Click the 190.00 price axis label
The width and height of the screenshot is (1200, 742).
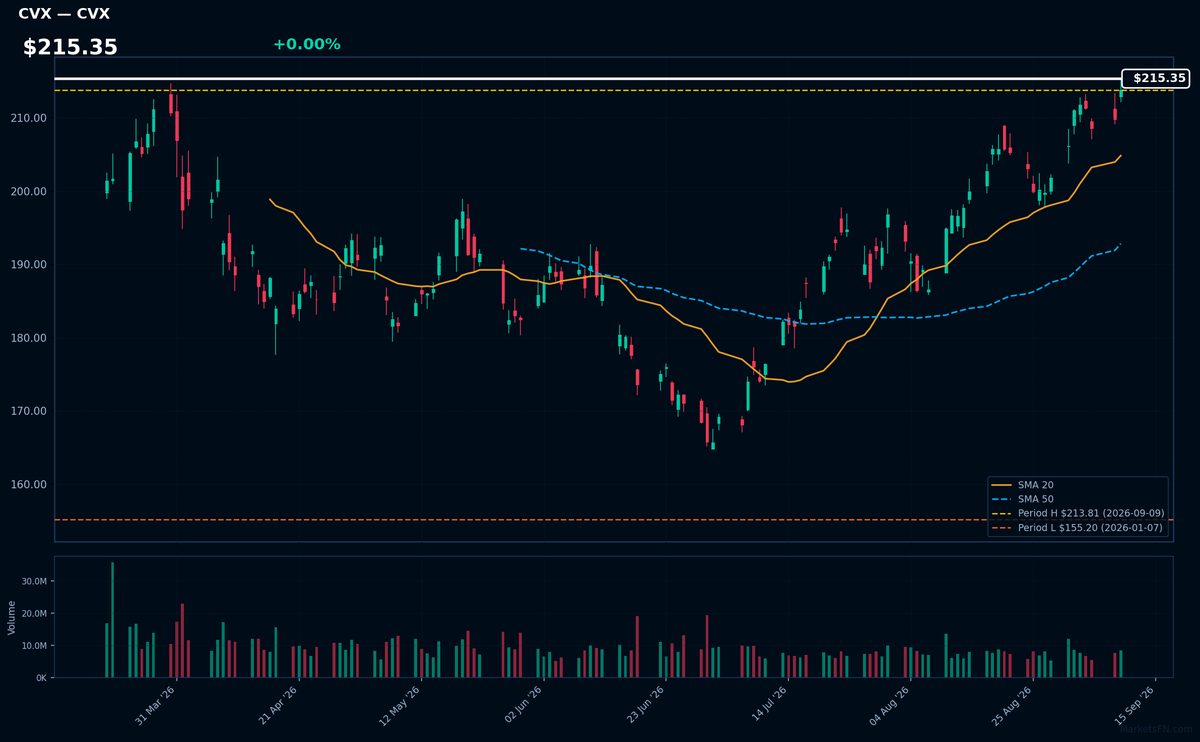[30, 265]
